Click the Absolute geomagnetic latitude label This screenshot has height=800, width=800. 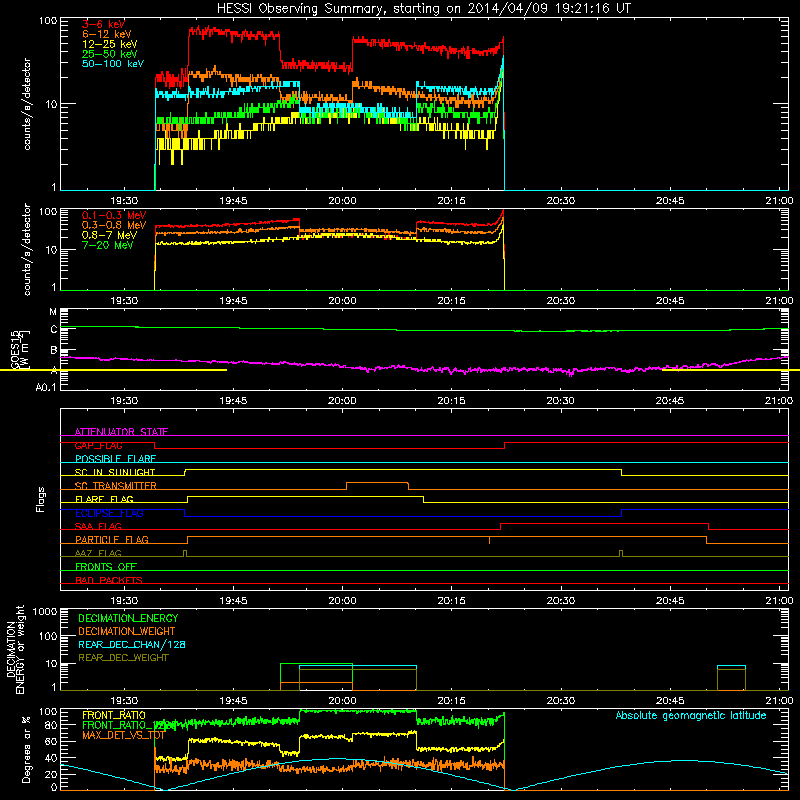pos(691,715)
